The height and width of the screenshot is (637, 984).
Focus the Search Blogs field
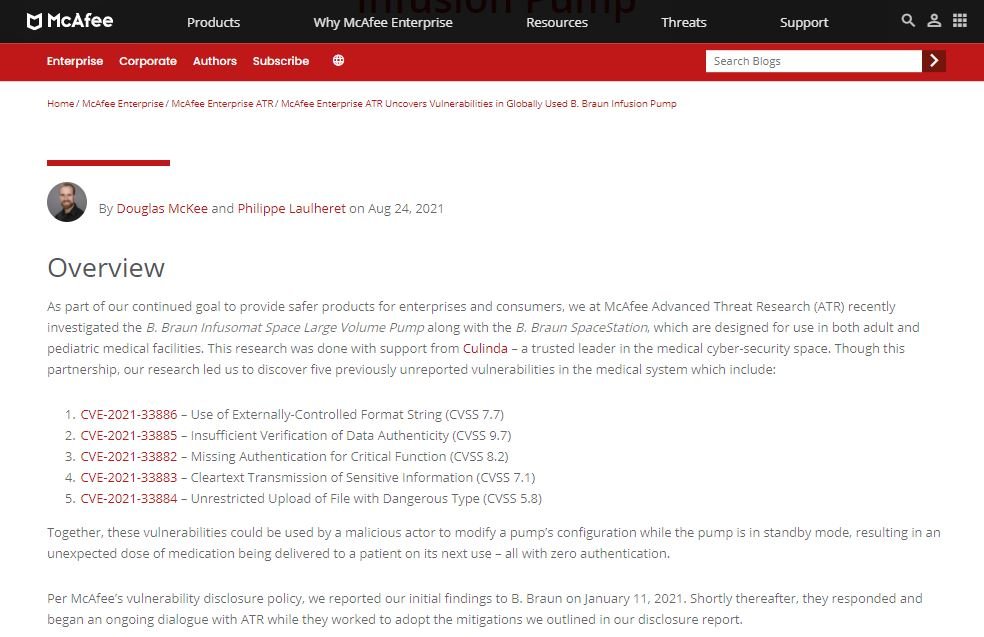click(814, 61)
